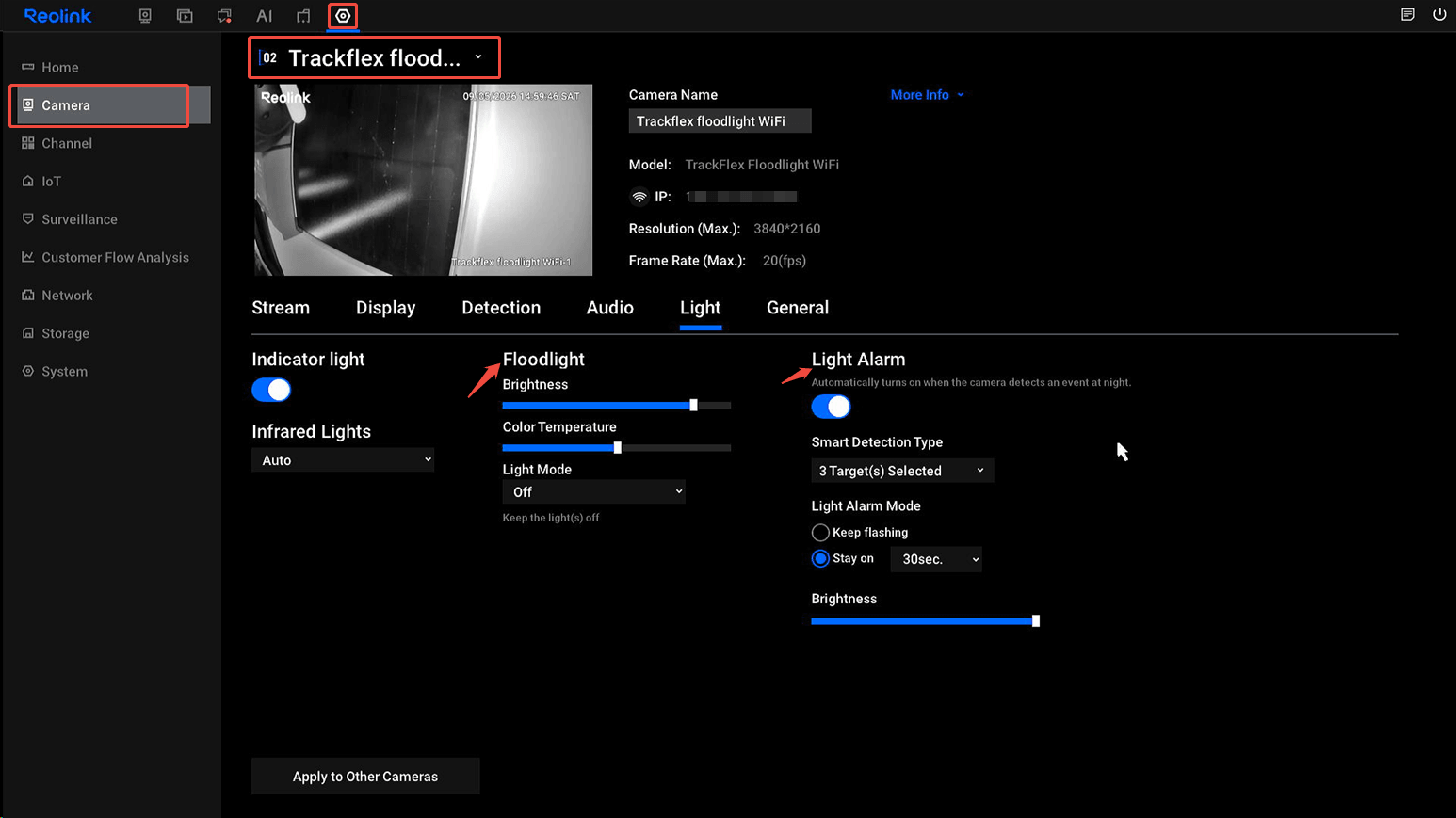Expand the Trackflex flood camera selector
This screenshot has width=1456, height=818.
click(374, 57)
